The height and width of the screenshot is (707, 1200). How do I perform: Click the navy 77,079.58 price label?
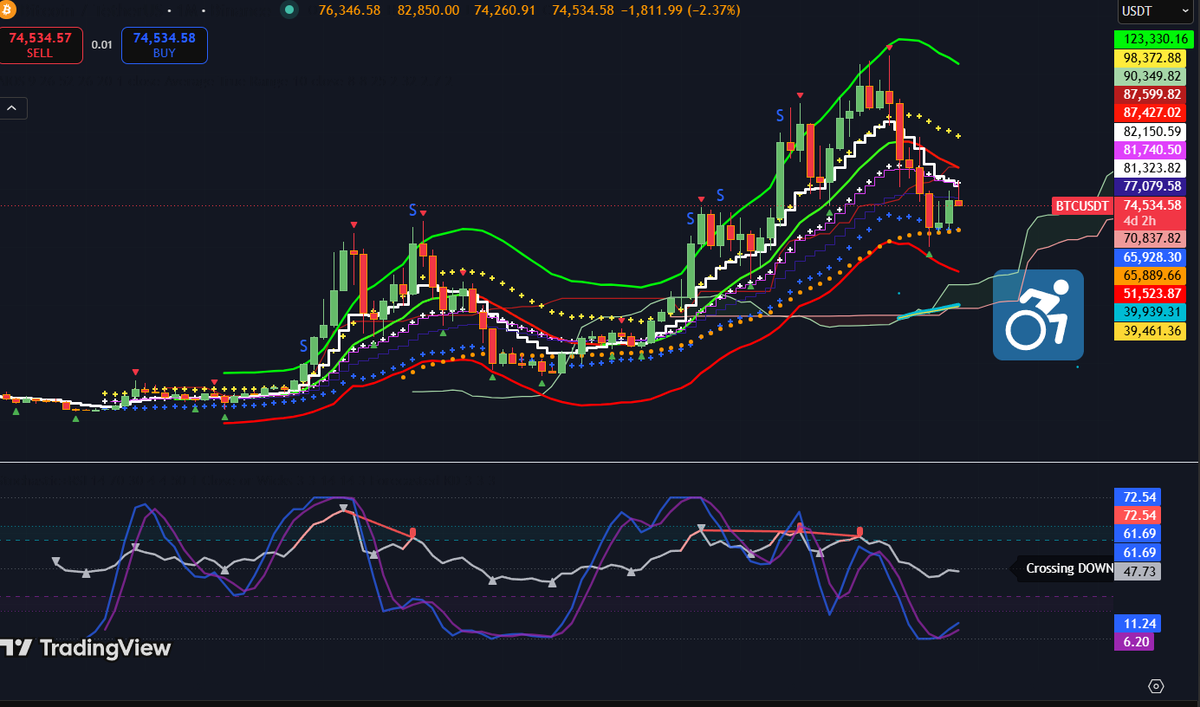point(1152,186)
